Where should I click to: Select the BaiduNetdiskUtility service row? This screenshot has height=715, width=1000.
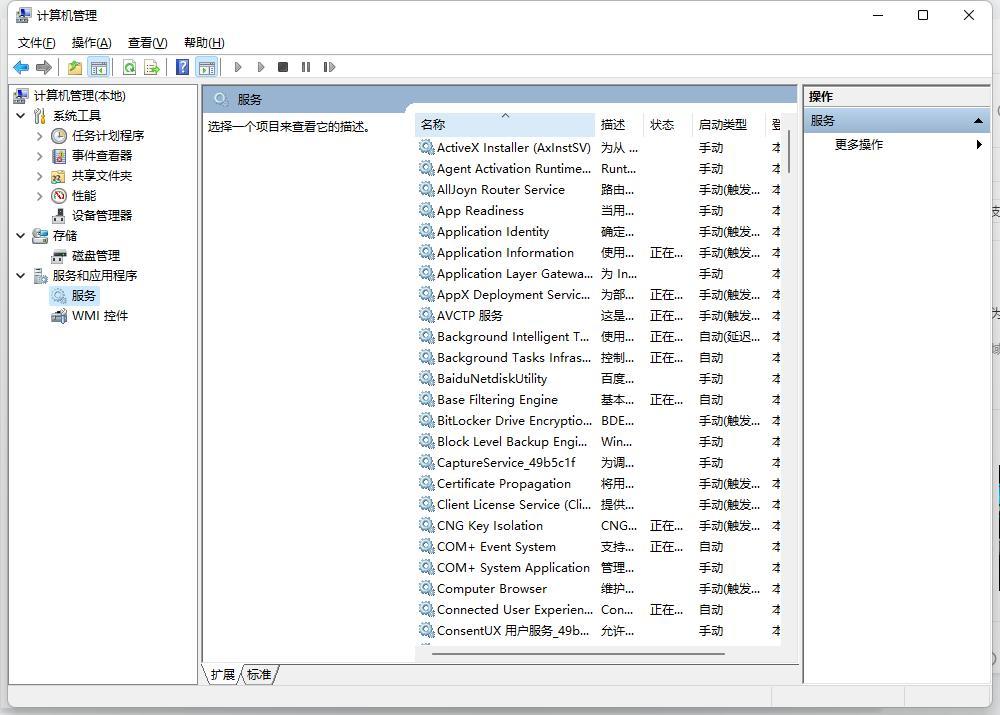coord(599,379)
